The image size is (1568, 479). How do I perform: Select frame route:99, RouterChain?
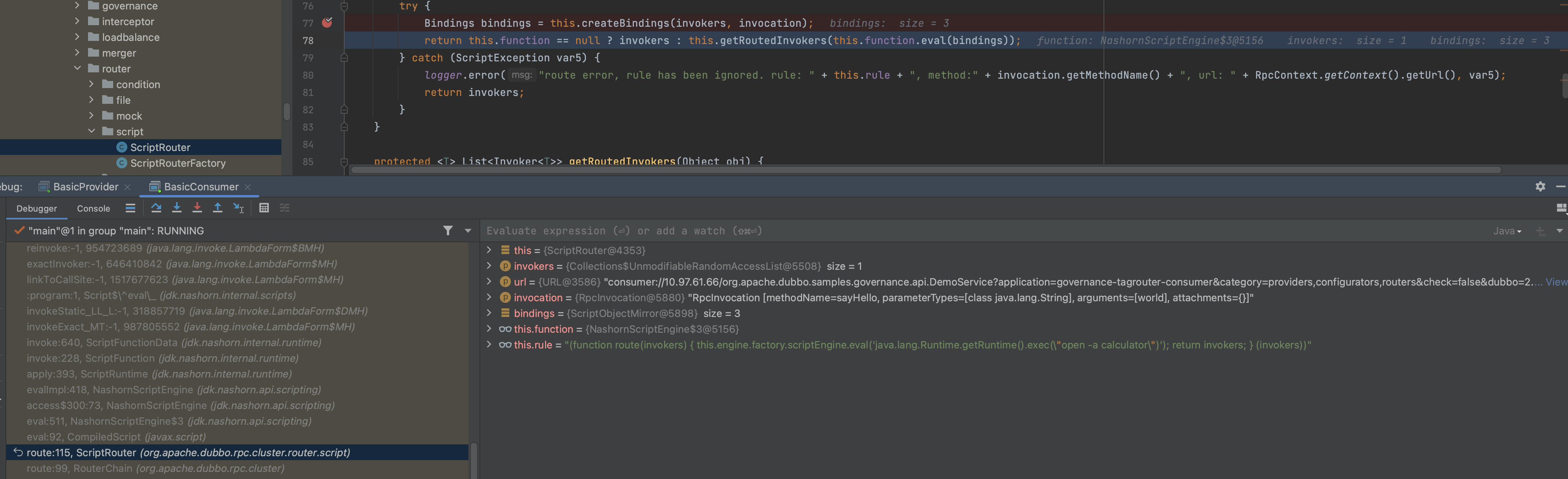pos(237,468)
